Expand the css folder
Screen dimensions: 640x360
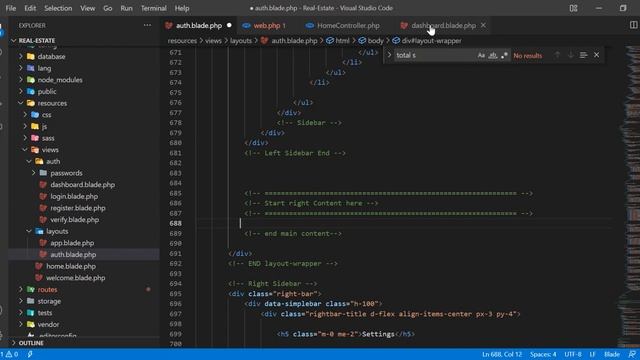47,115
